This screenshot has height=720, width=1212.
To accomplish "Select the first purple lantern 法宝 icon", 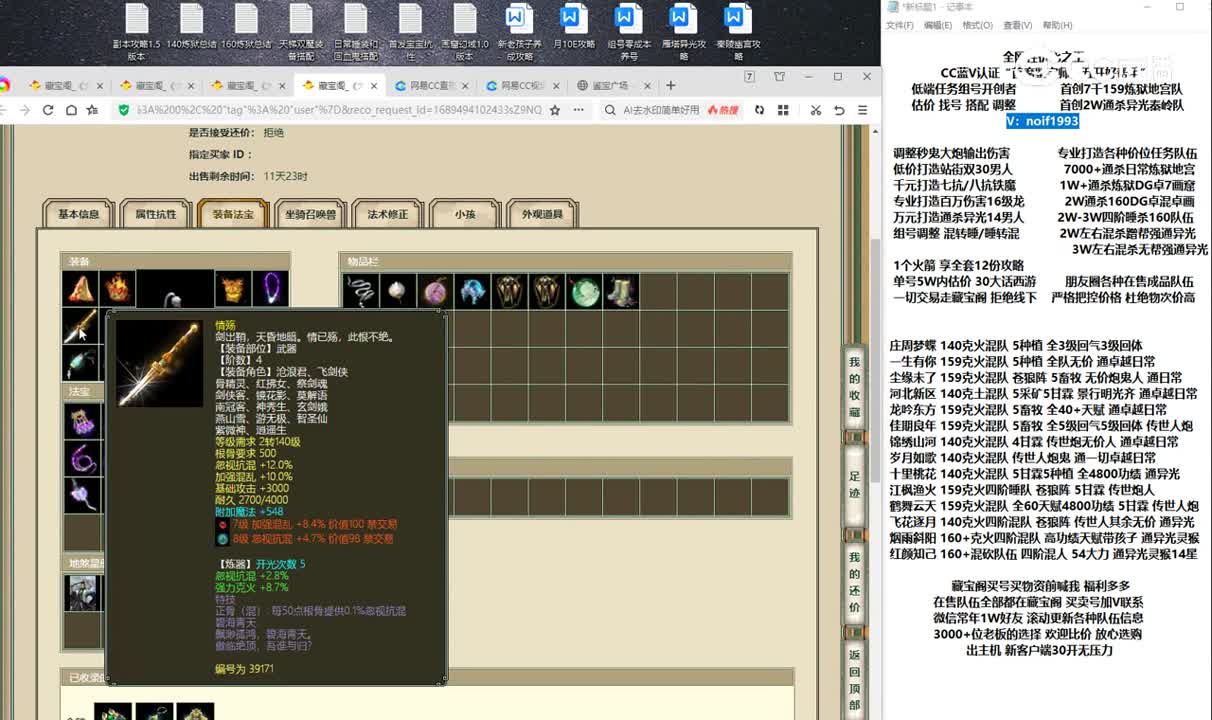I will [x=82, y=421].
